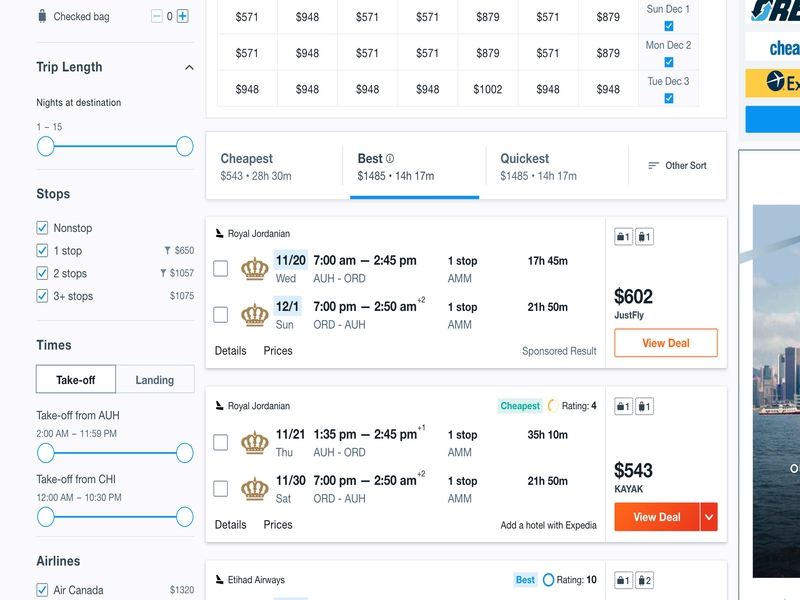Screen dimensions: 800x600
Task: Select the 11/30 ORD - AUH flight checkbox
Action: (220, 488)
